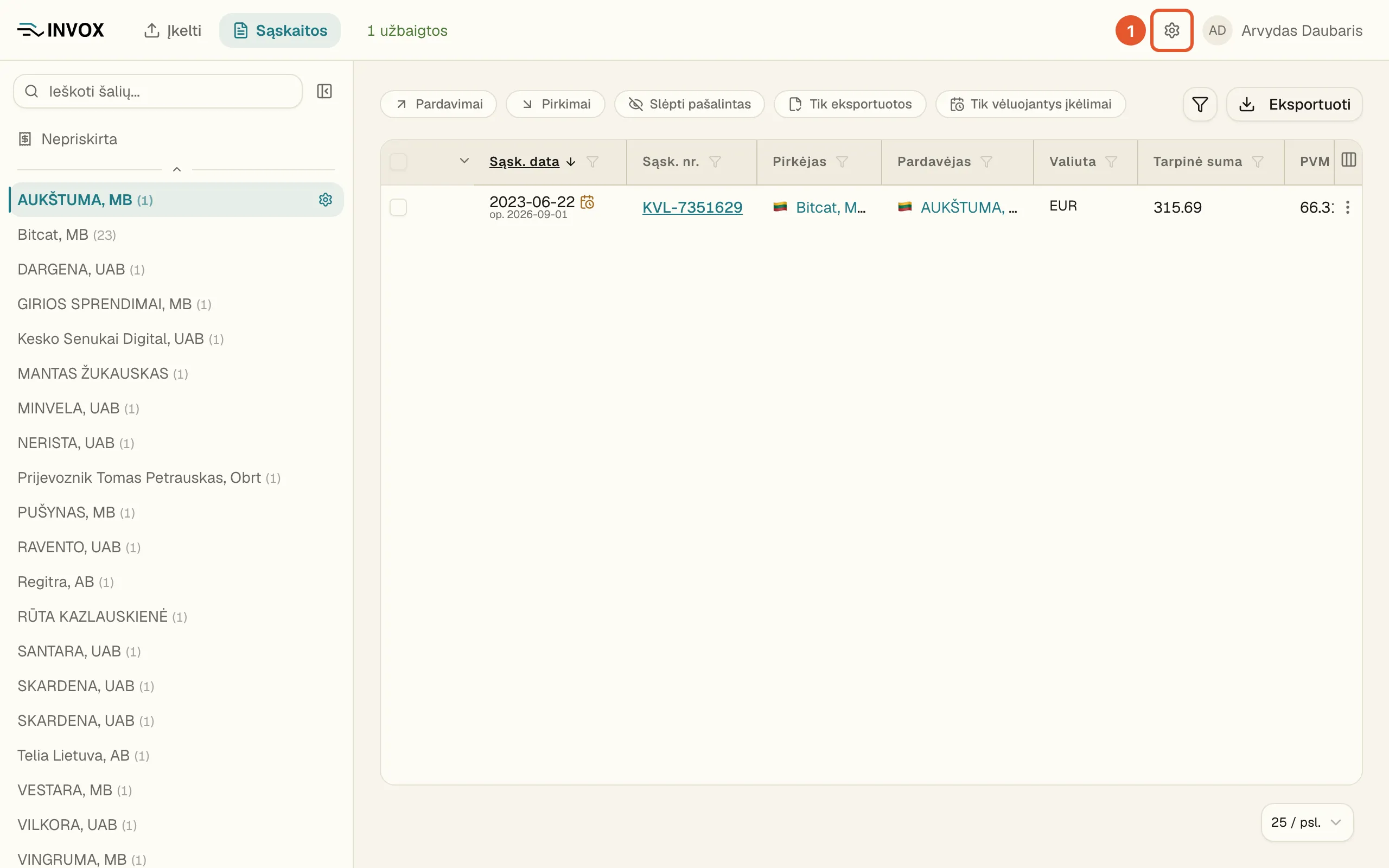This screenshot has width=1389, height=868.
Task: Select Bitcat, MB in the sidebar
Action: point(176,235)
